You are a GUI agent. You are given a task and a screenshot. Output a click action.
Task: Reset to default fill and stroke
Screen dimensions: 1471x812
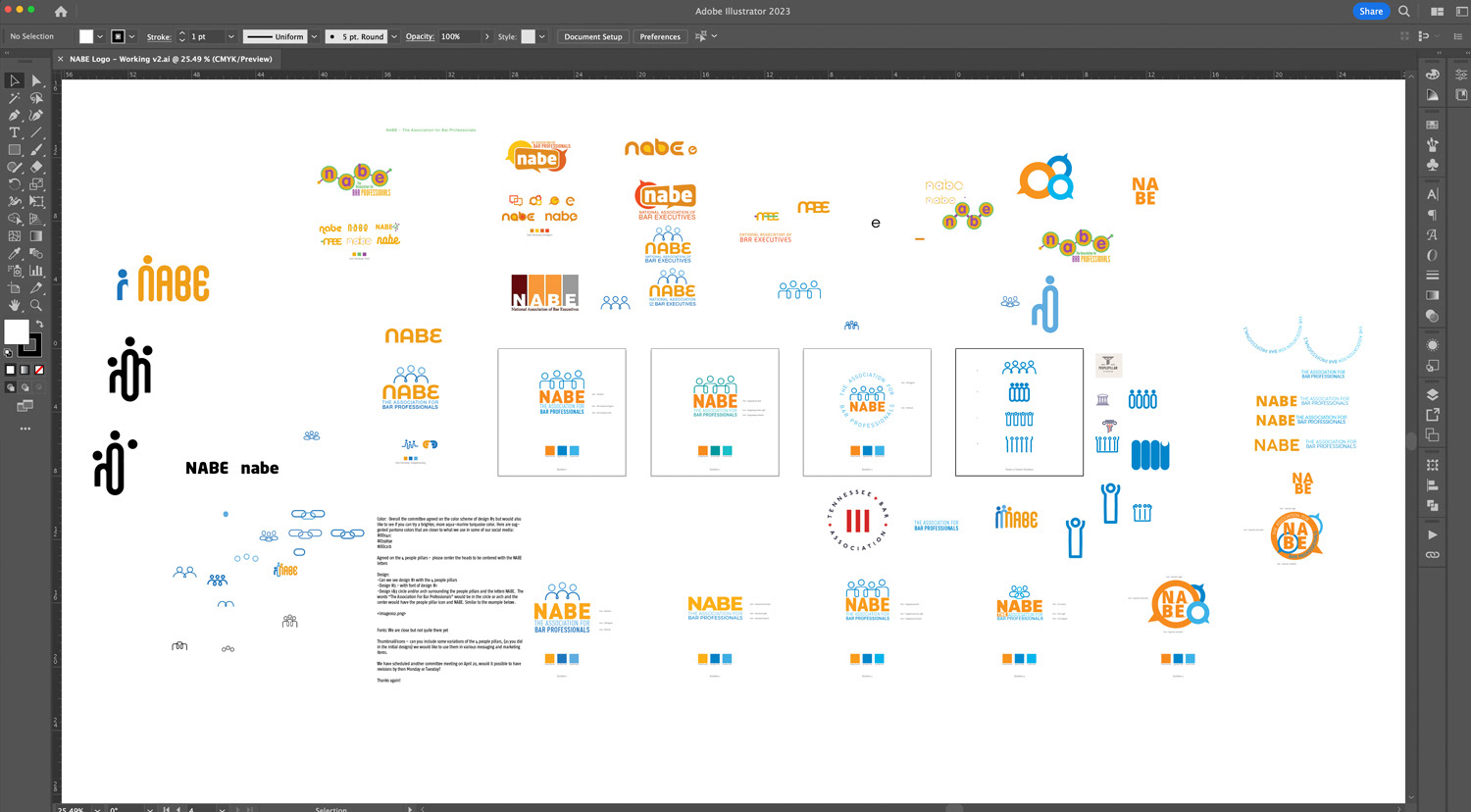tap(9, 352)
